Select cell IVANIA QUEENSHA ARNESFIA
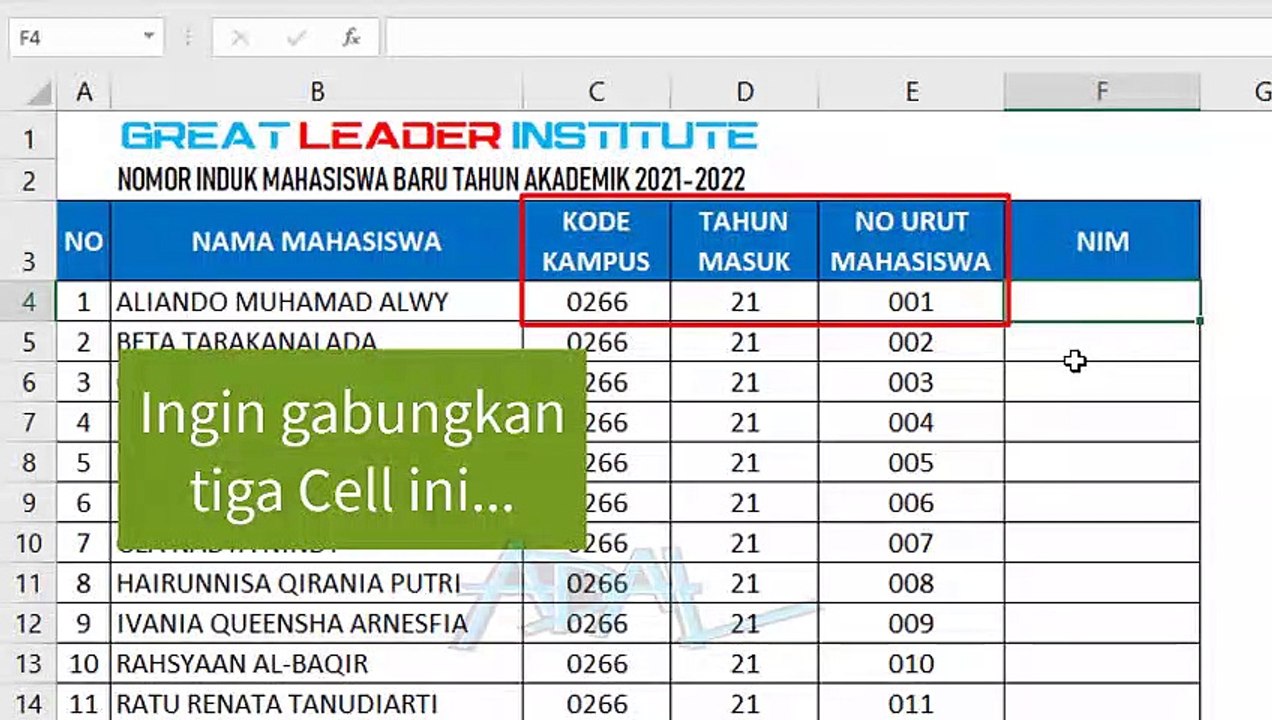Screen dimensions: 1272x720 (x=317, y=624)
